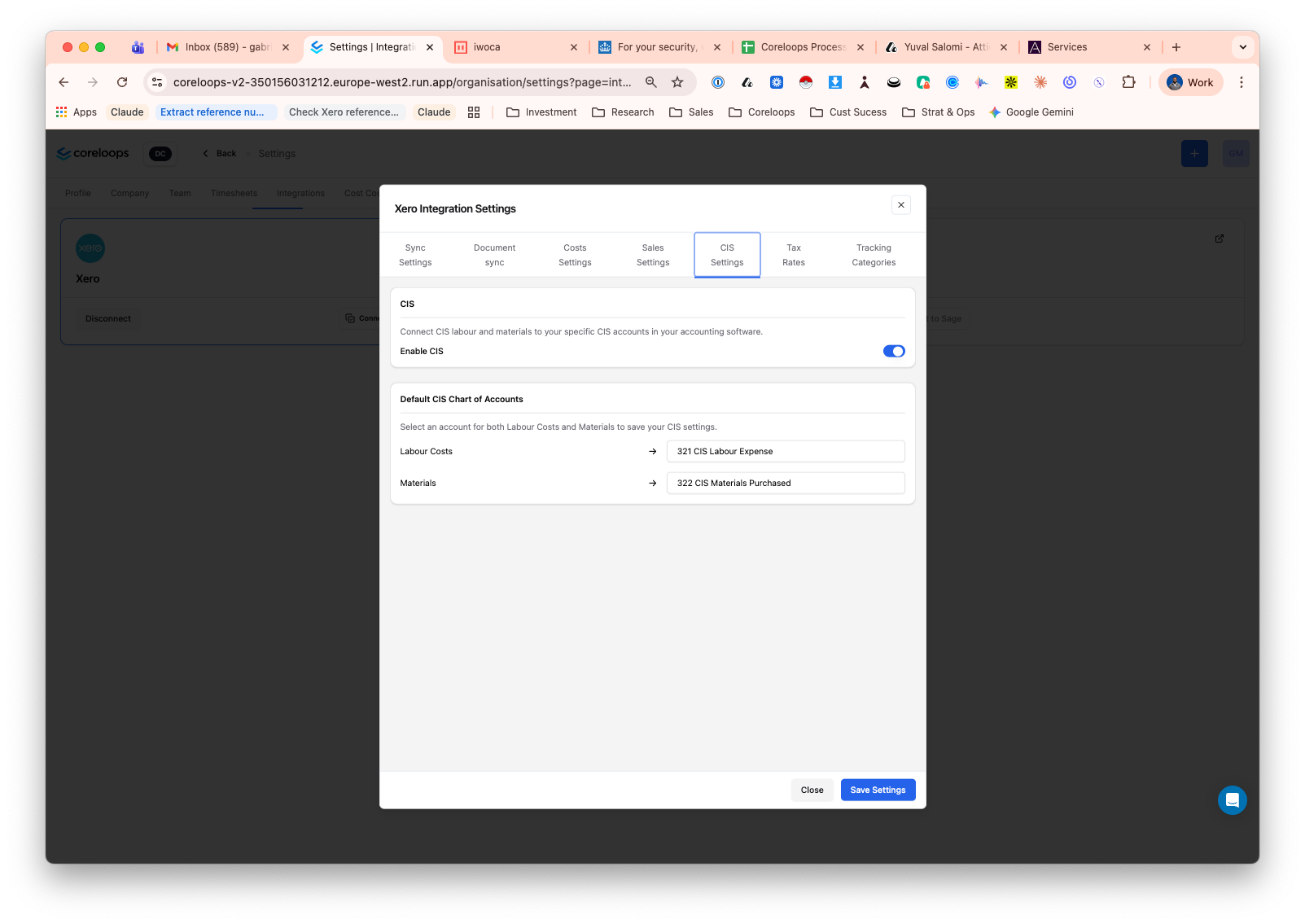Screen dimensions: 1305x924
Task: Open the Research bookmarks folder
Action: [623, 112]
